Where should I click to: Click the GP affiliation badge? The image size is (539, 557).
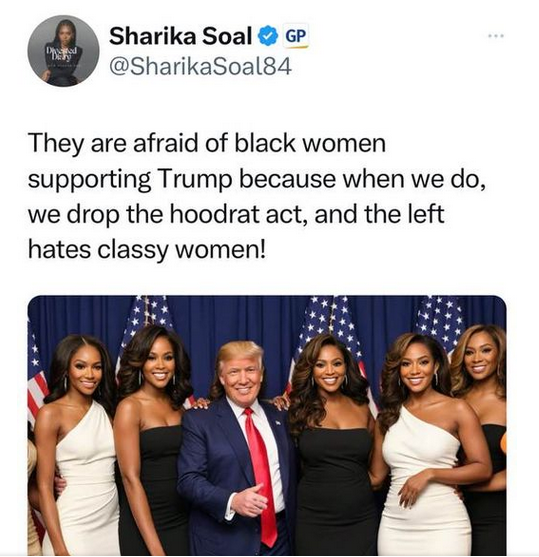[296, 36]
